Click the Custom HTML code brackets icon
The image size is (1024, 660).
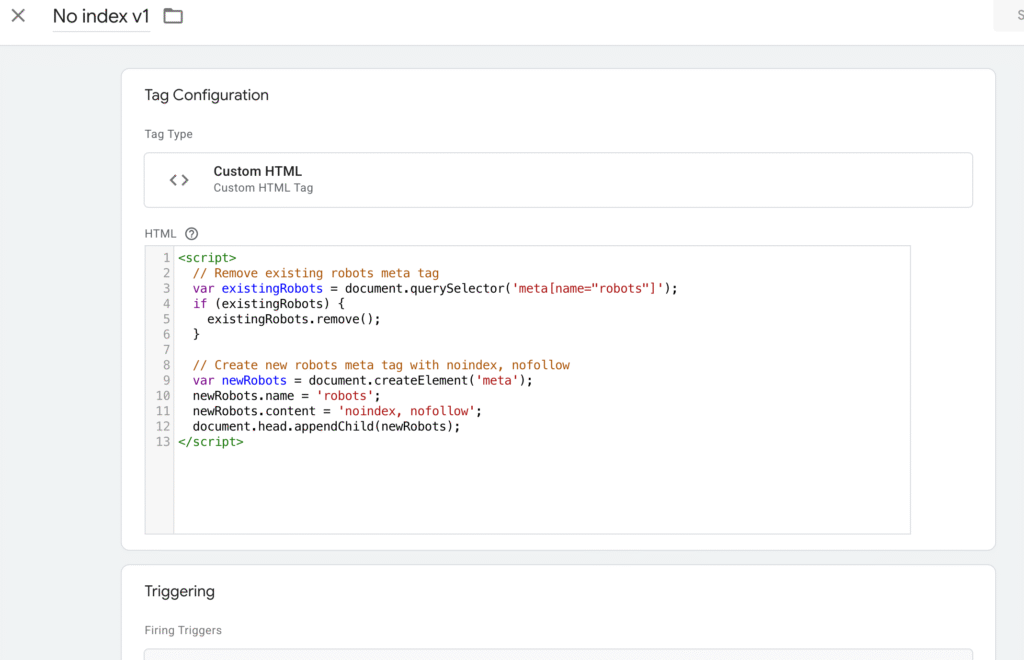179,180
